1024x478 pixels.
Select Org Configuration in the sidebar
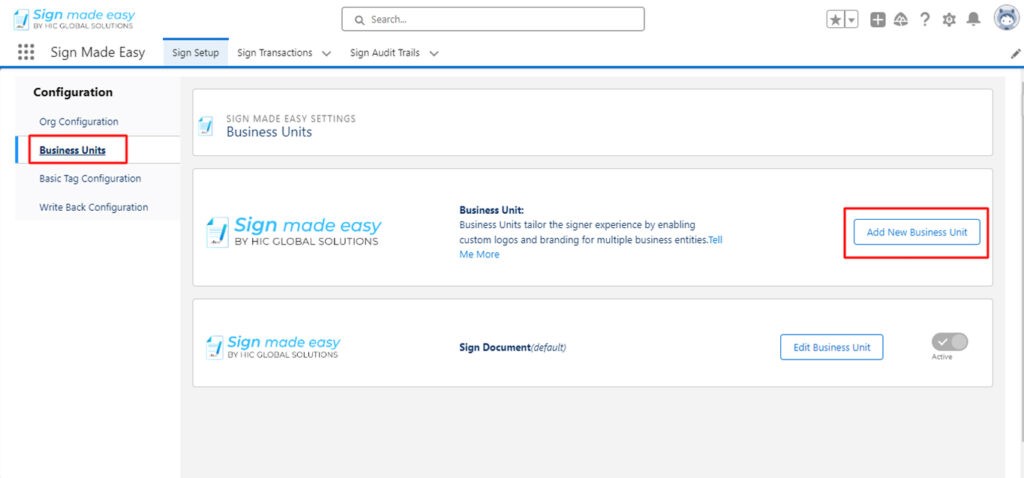[x=79, y=121]
